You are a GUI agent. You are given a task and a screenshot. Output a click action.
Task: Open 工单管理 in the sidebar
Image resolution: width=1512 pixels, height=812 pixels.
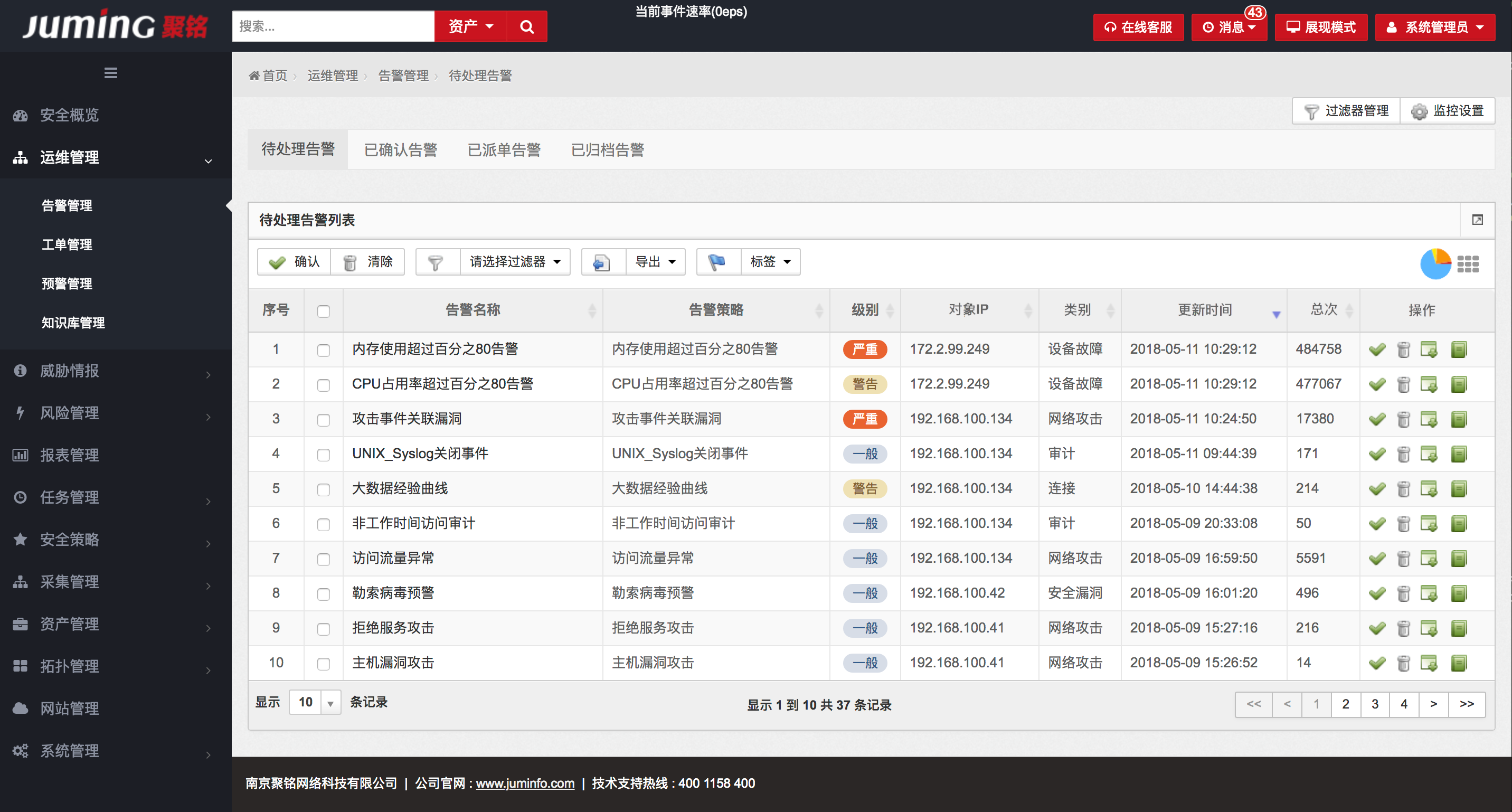[67, 244]
